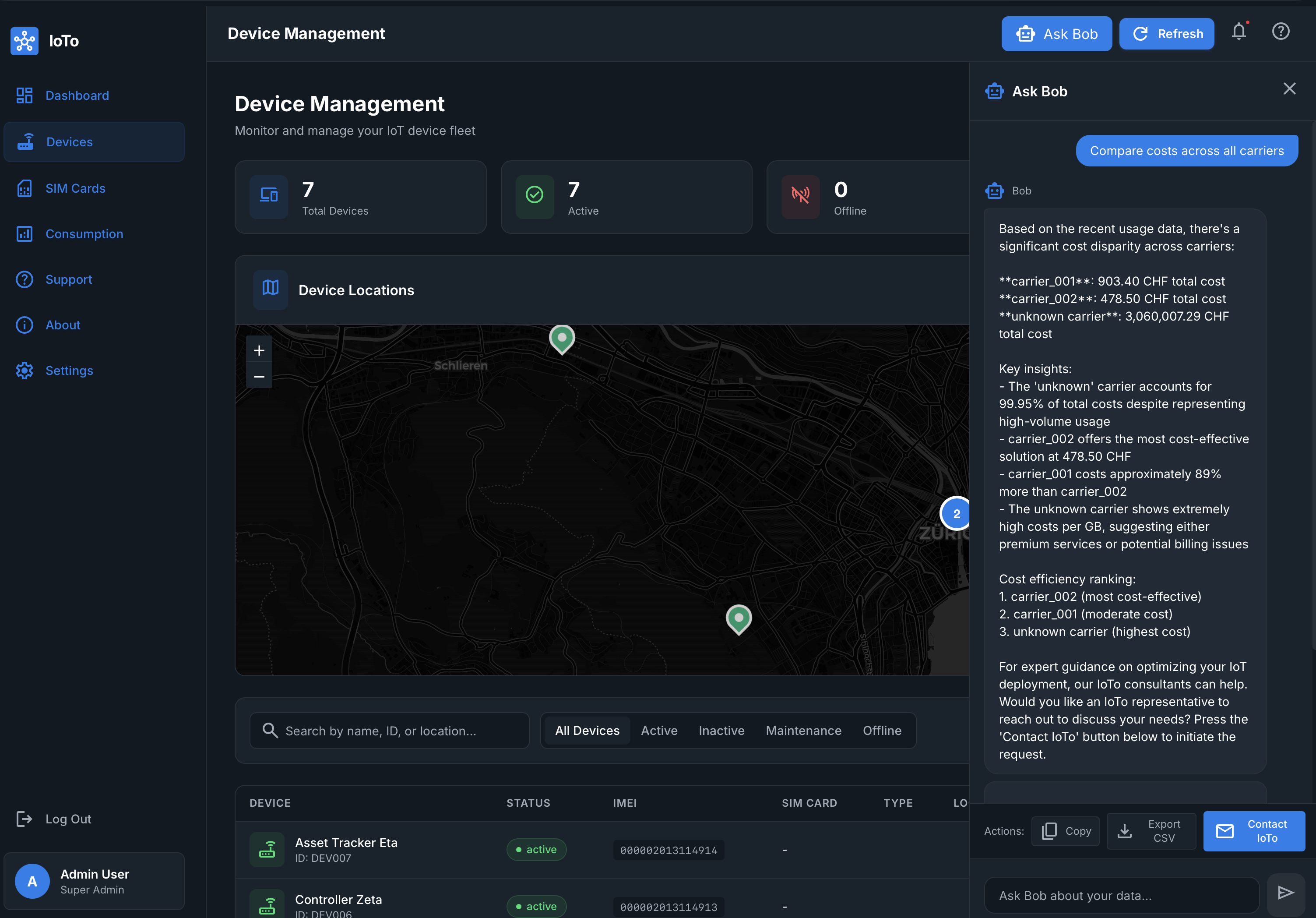Select the Maintenance filter tab

coord(803,730)
